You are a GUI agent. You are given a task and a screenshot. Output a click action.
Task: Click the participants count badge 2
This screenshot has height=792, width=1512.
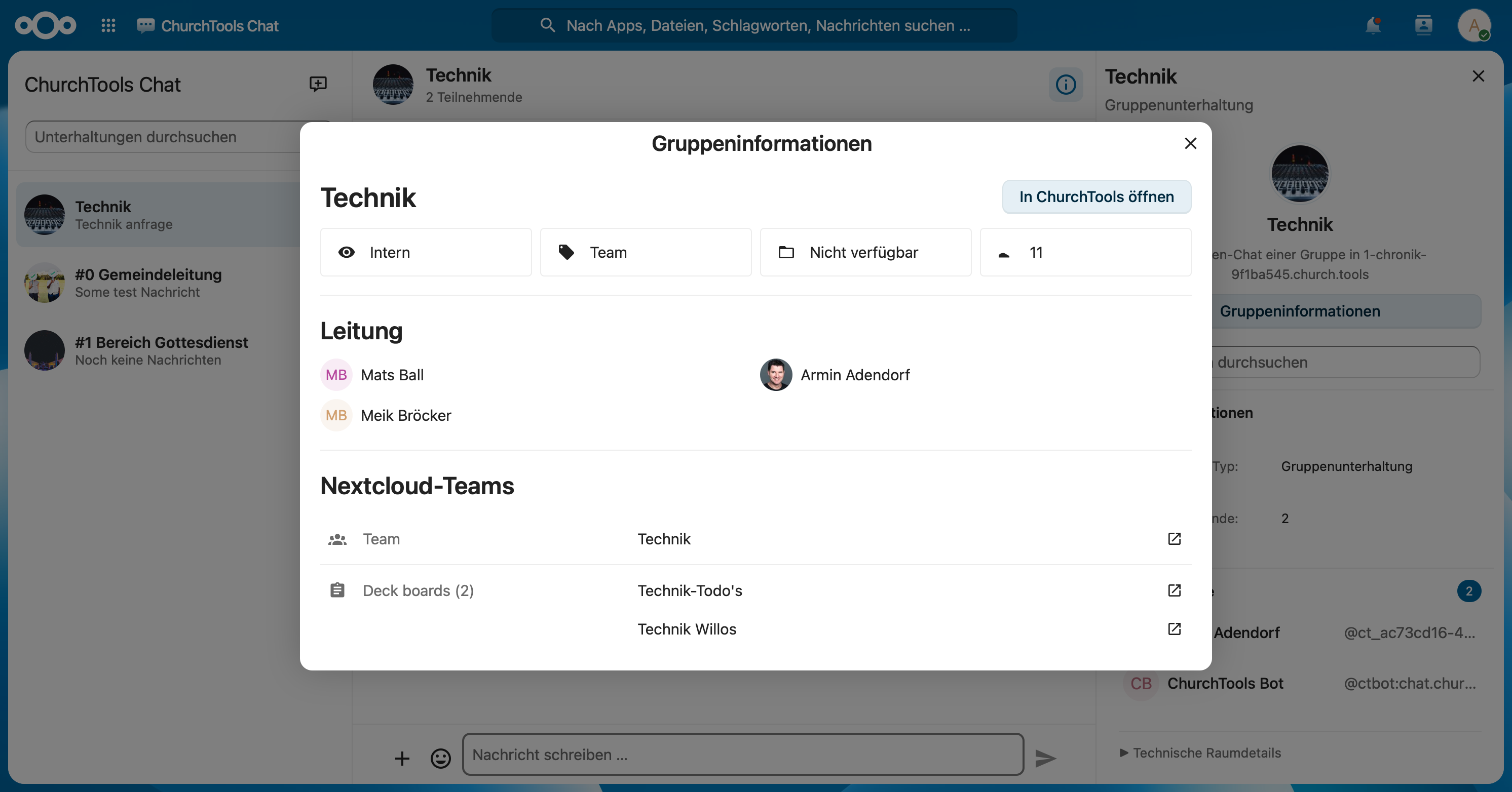1468,591
